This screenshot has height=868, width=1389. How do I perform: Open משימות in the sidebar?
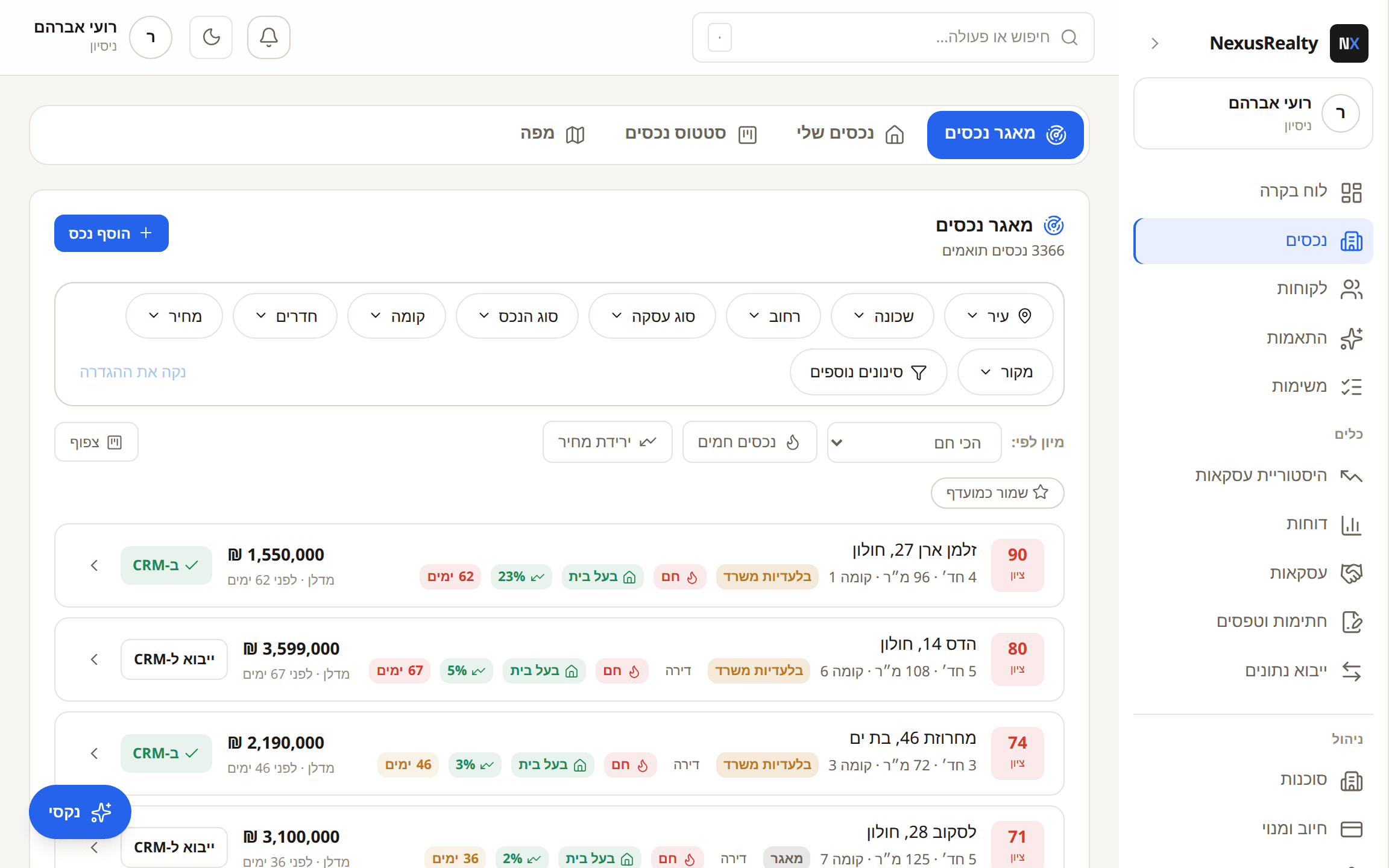(1253, 386)
